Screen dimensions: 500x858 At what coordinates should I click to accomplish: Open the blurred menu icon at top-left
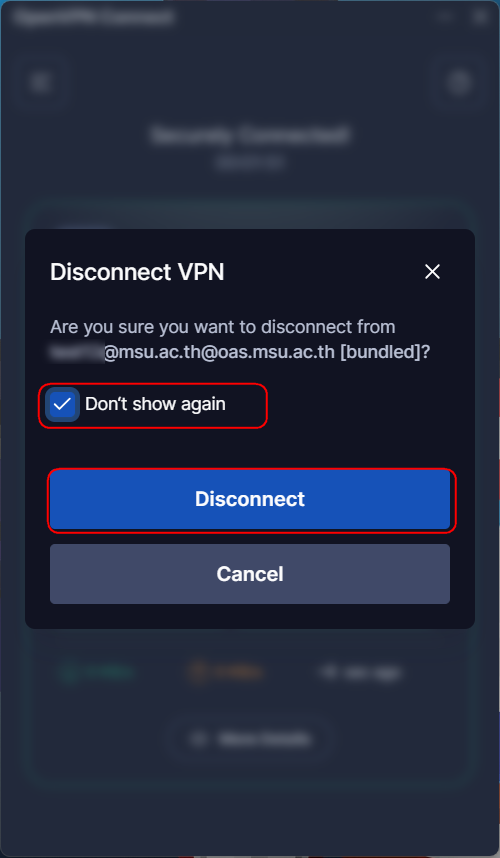[40, 83]
